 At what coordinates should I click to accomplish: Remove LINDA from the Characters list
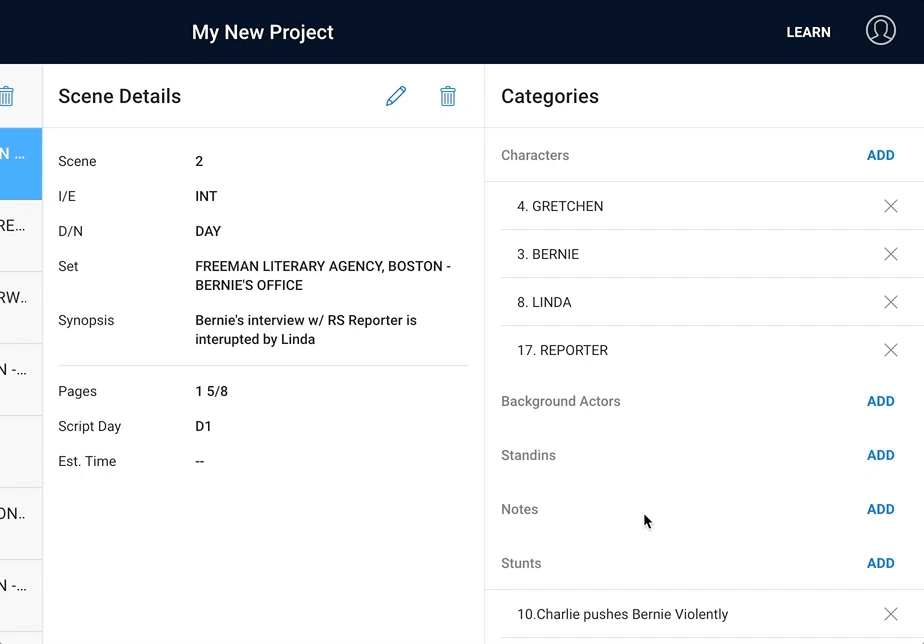[891, 302]
